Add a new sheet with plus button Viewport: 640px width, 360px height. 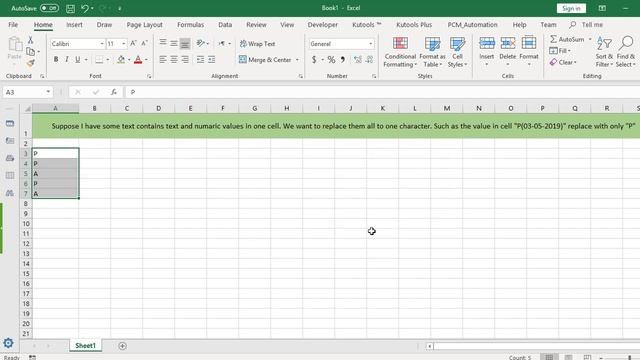click(122, 346)
